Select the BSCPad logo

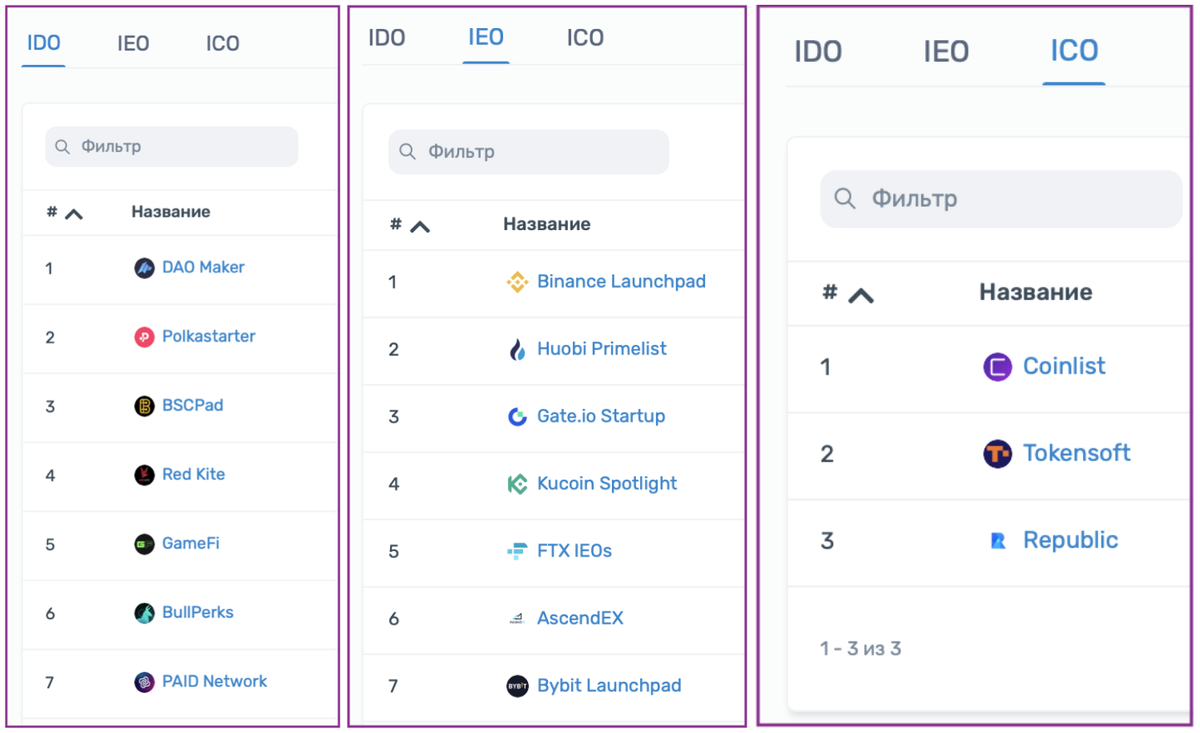143,405
